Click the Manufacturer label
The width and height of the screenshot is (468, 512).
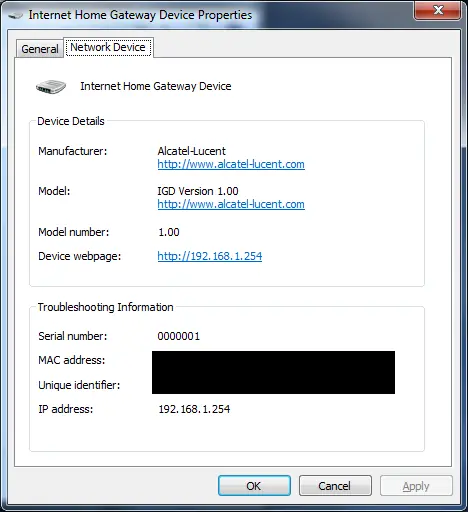pyautogui.click(x=73, y=151)
